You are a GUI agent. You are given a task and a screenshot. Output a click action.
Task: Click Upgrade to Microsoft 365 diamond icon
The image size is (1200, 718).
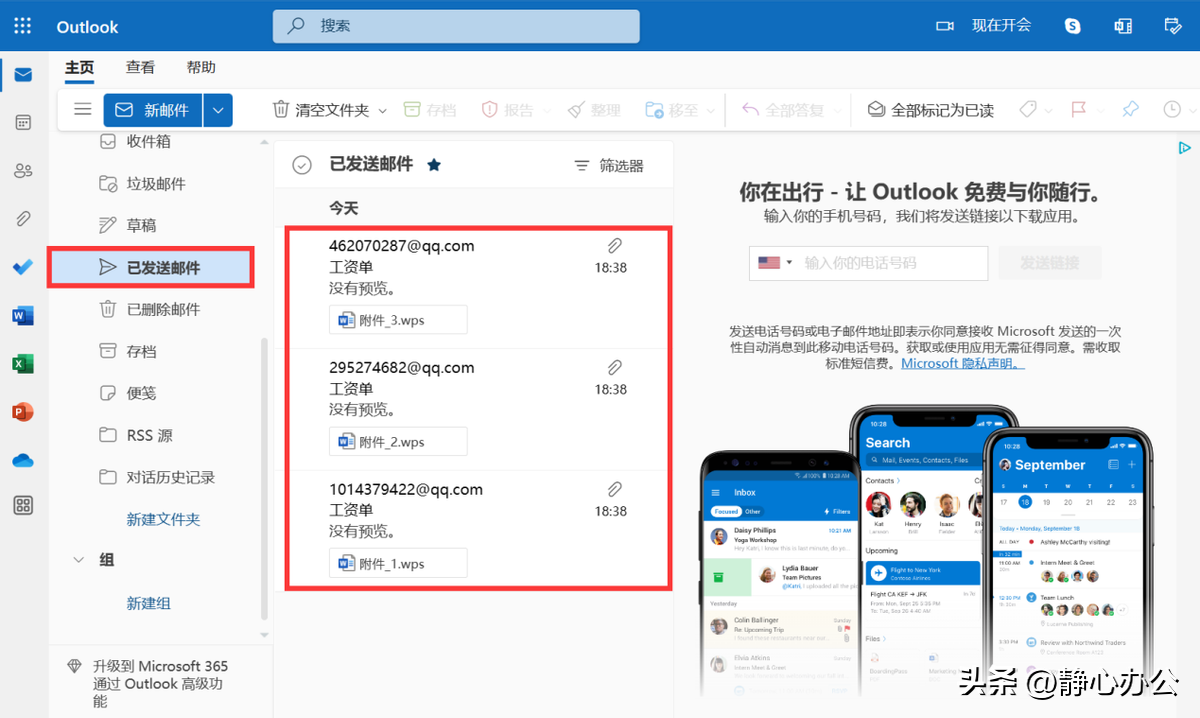coord(74,666)
